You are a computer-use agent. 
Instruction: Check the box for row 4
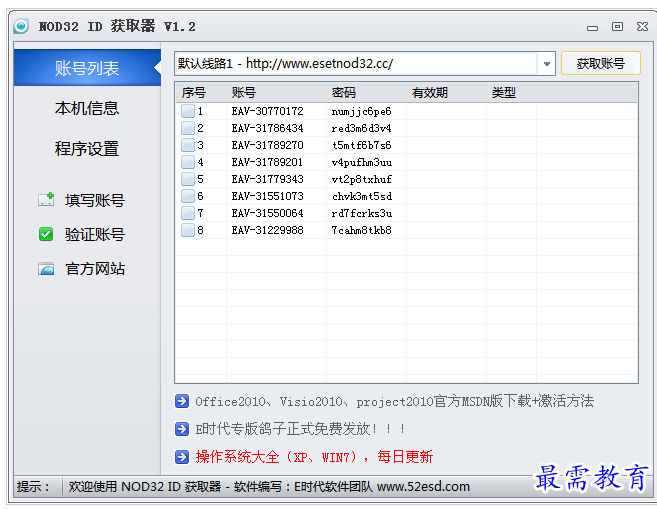click(188, 162)
